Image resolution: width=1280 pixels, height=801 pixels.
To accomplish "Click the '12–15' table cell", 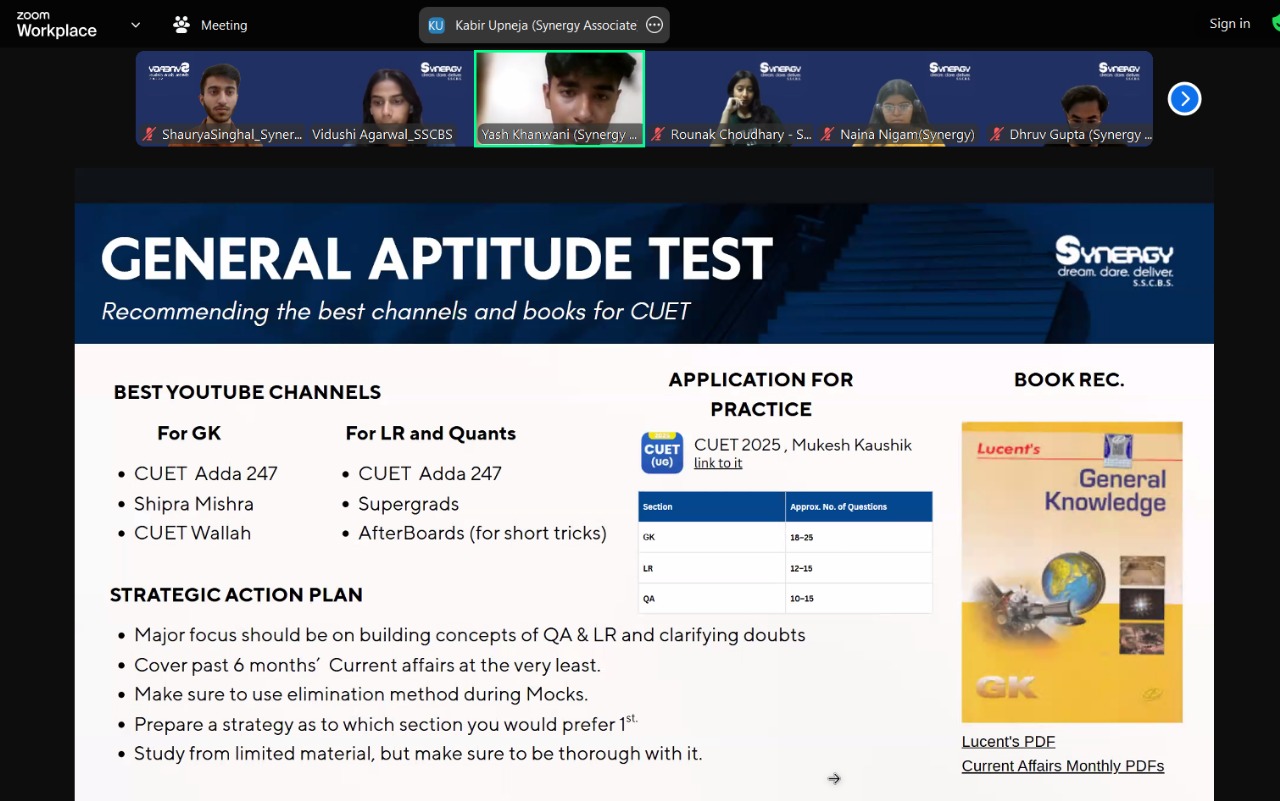I will tap(859, 568).
